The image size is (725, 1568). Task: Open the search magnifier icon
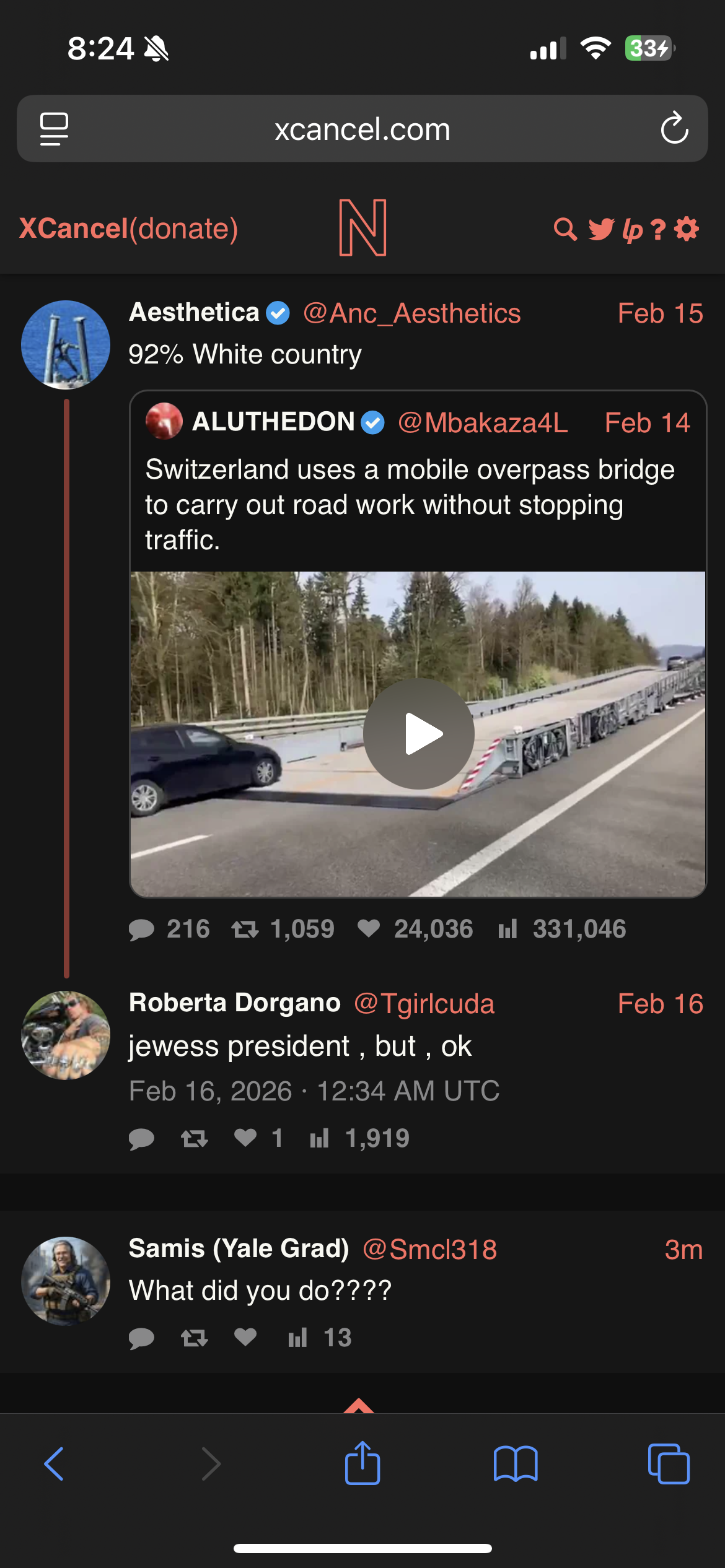click(565, 229)
